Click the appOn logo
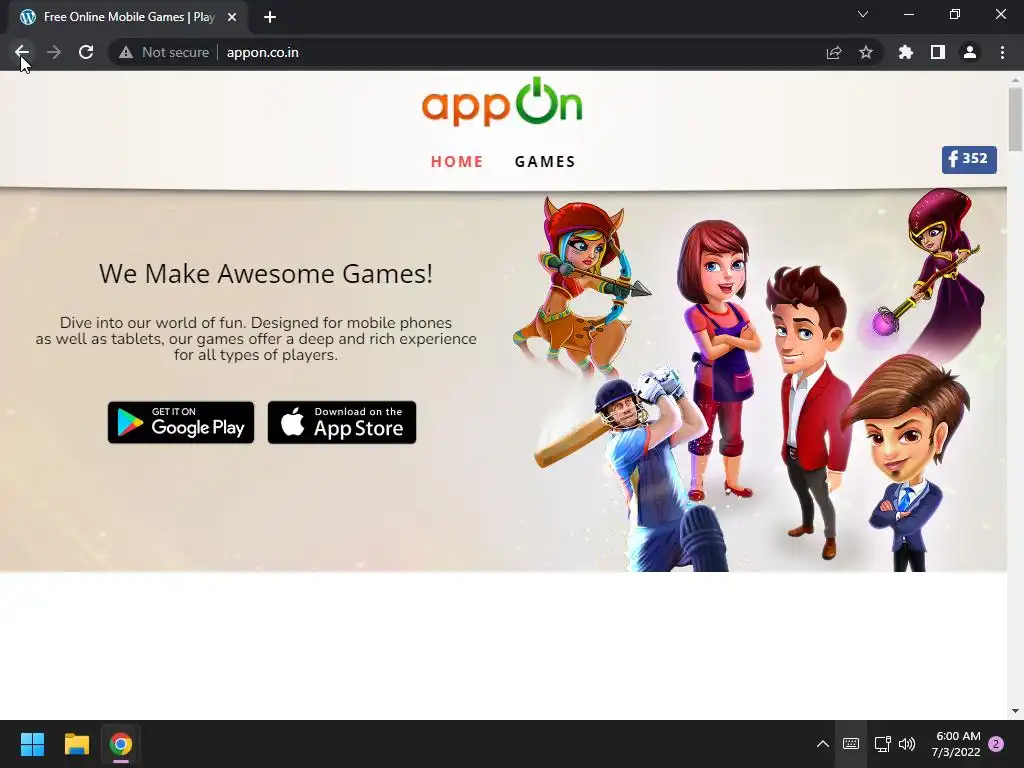Image resolution: width=1024 pixels, height=768 pixels. pos(502,103)
